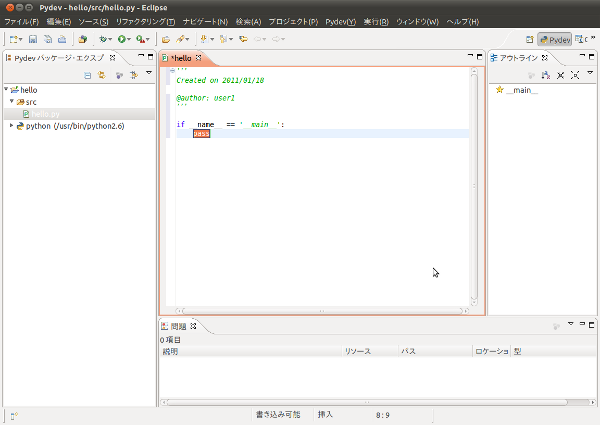Open the Next Annotation dropdown arrow
This screenshot has height=425, width=600.
point(212,39)
